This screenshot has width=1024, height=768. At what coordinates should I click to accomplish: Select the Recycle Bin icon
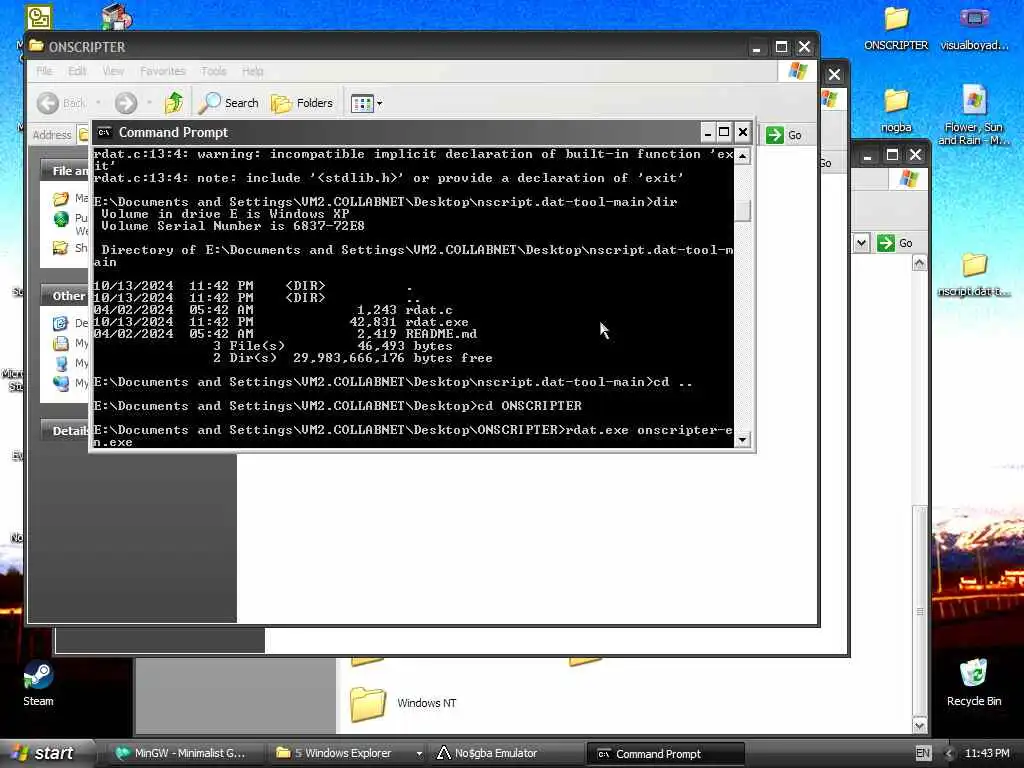tap(974, 682)
